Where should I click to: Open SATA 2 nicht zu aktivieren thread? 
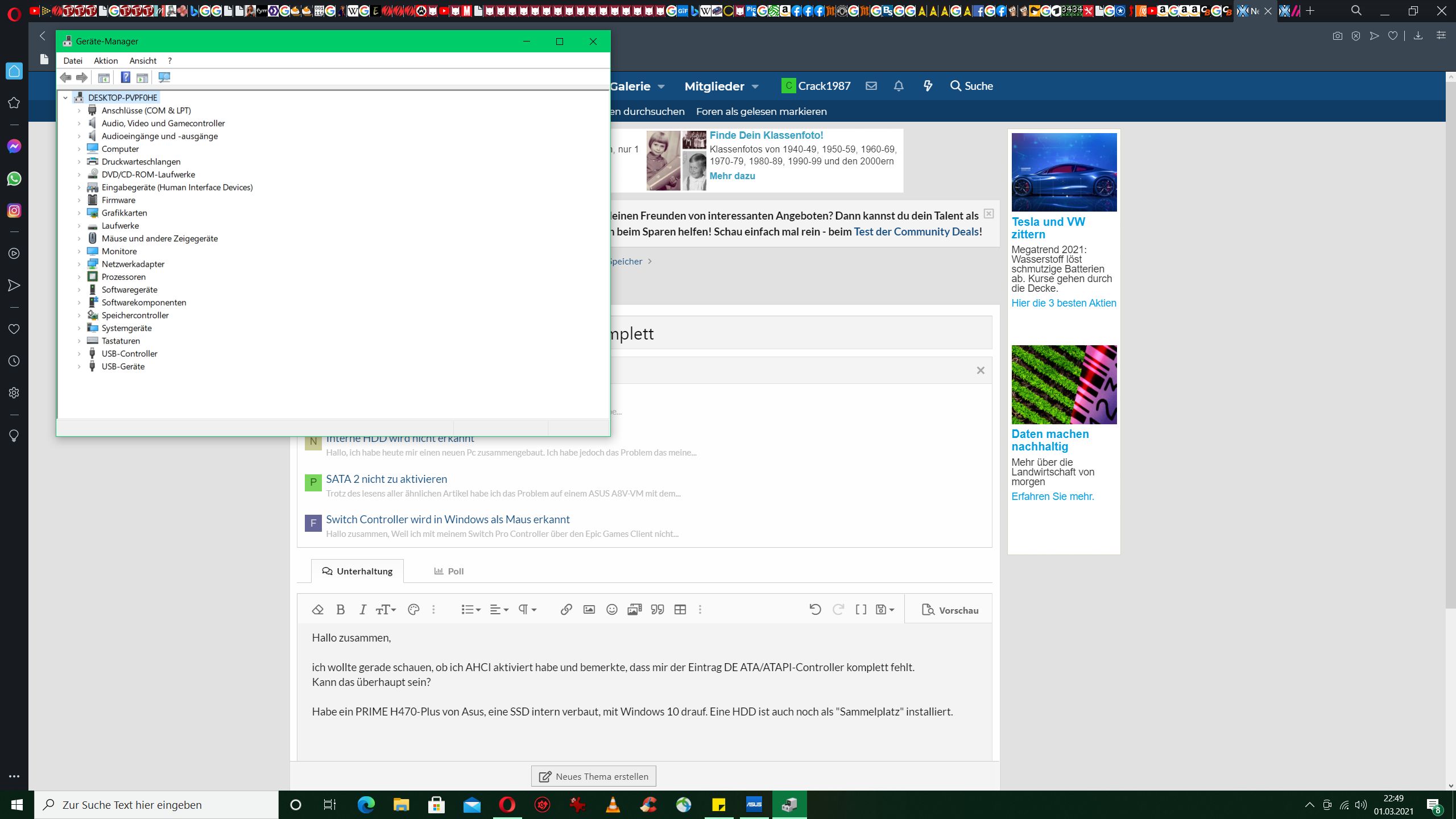(x=386, y=479)
